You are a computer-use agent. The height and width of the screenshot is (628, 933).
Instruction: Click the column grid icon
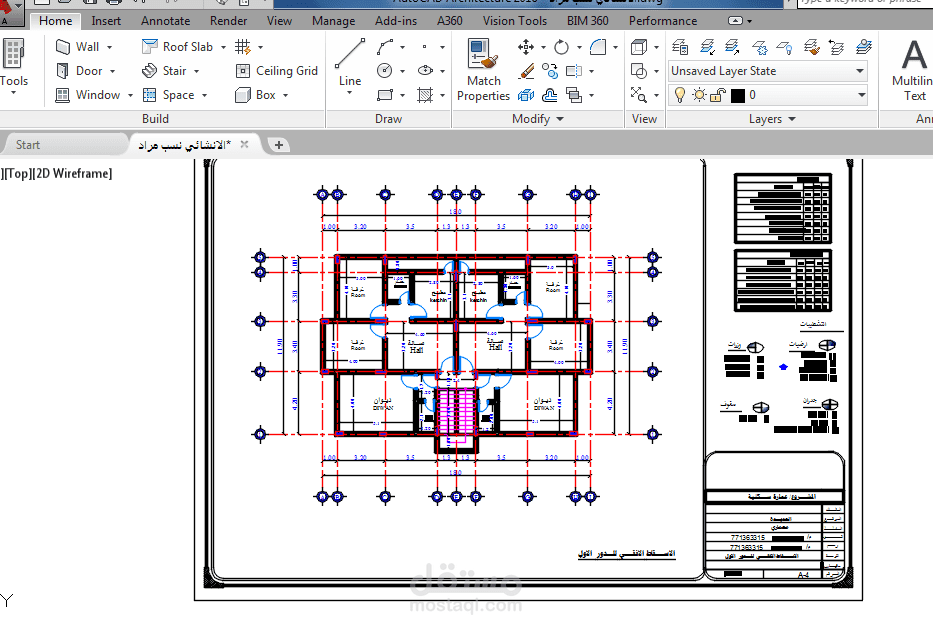click(x=242, y=46)
